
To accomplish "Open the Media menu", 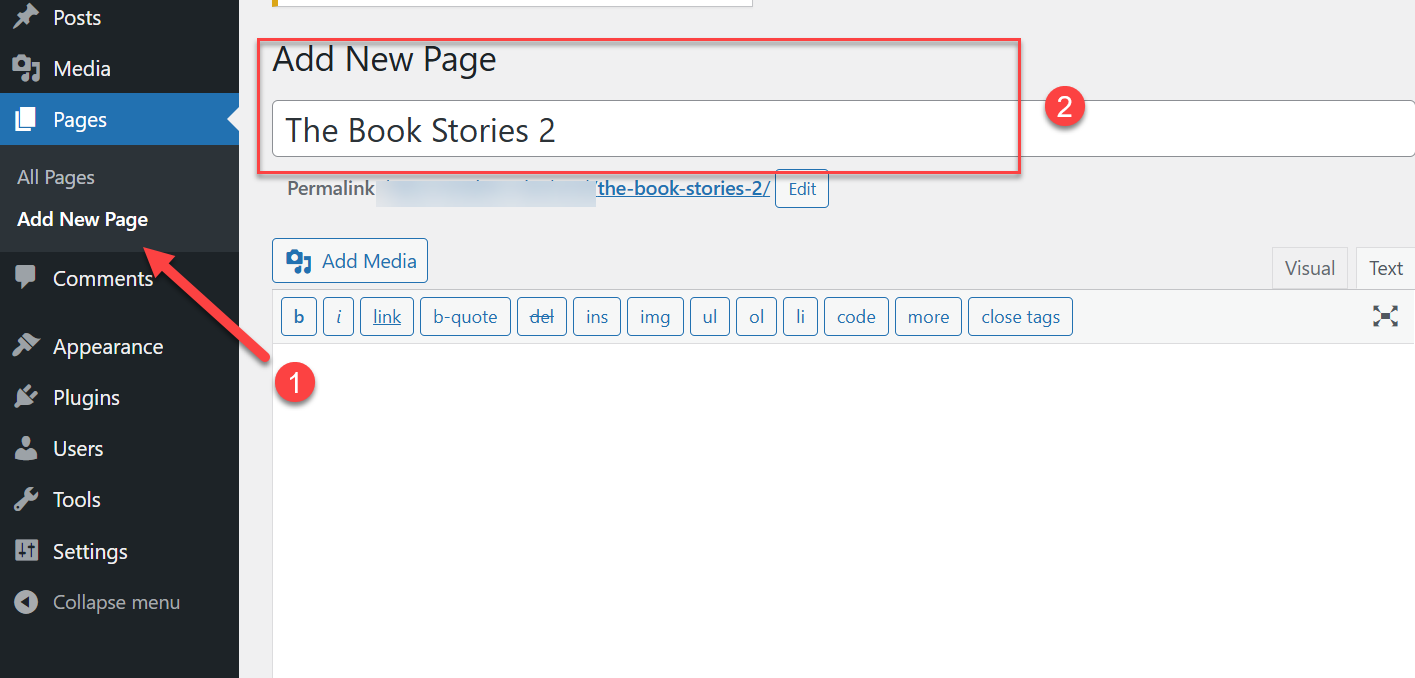I will pos(82,69).
